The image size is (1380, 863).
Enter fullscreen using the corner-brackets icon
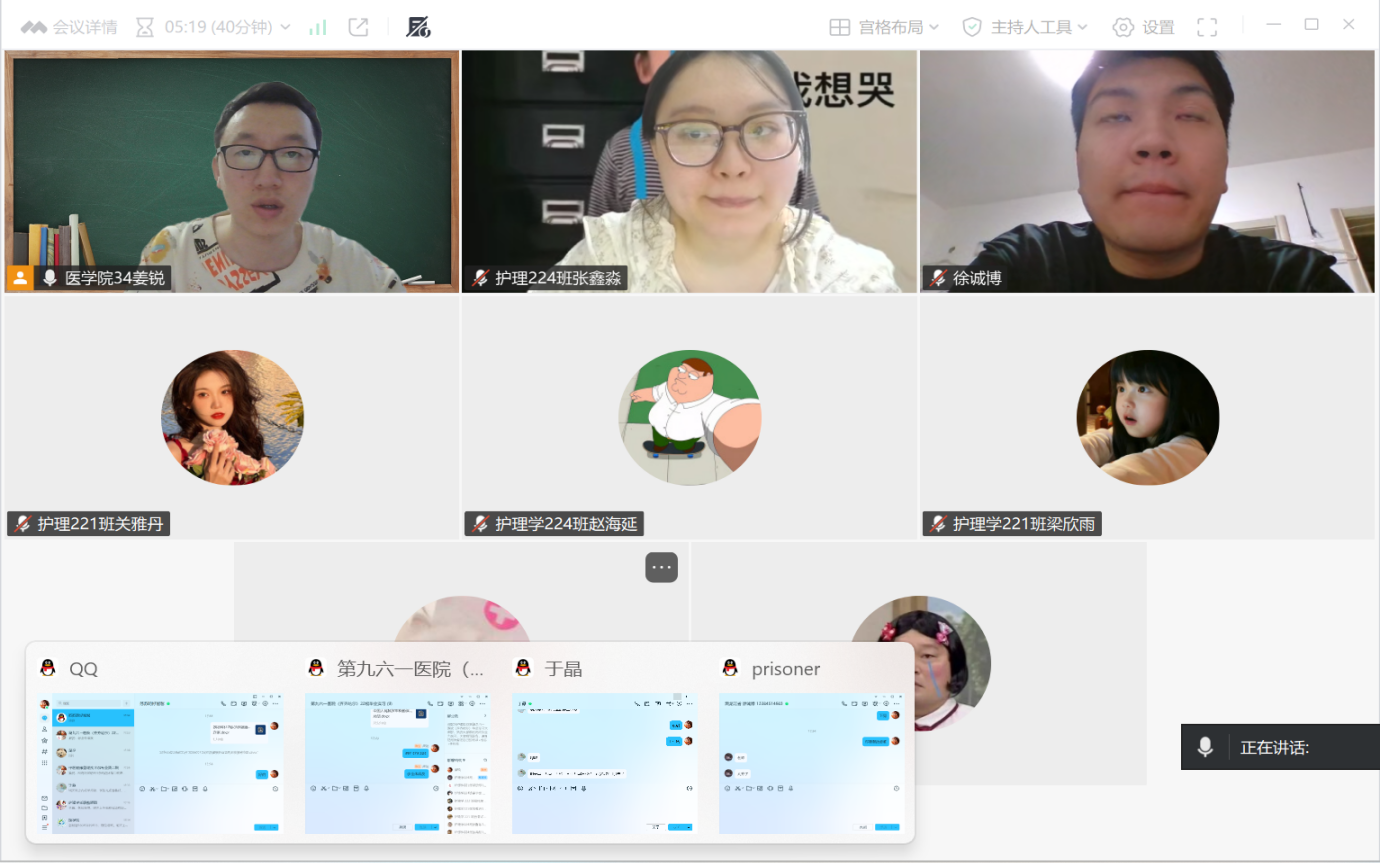click(1207, 27)
